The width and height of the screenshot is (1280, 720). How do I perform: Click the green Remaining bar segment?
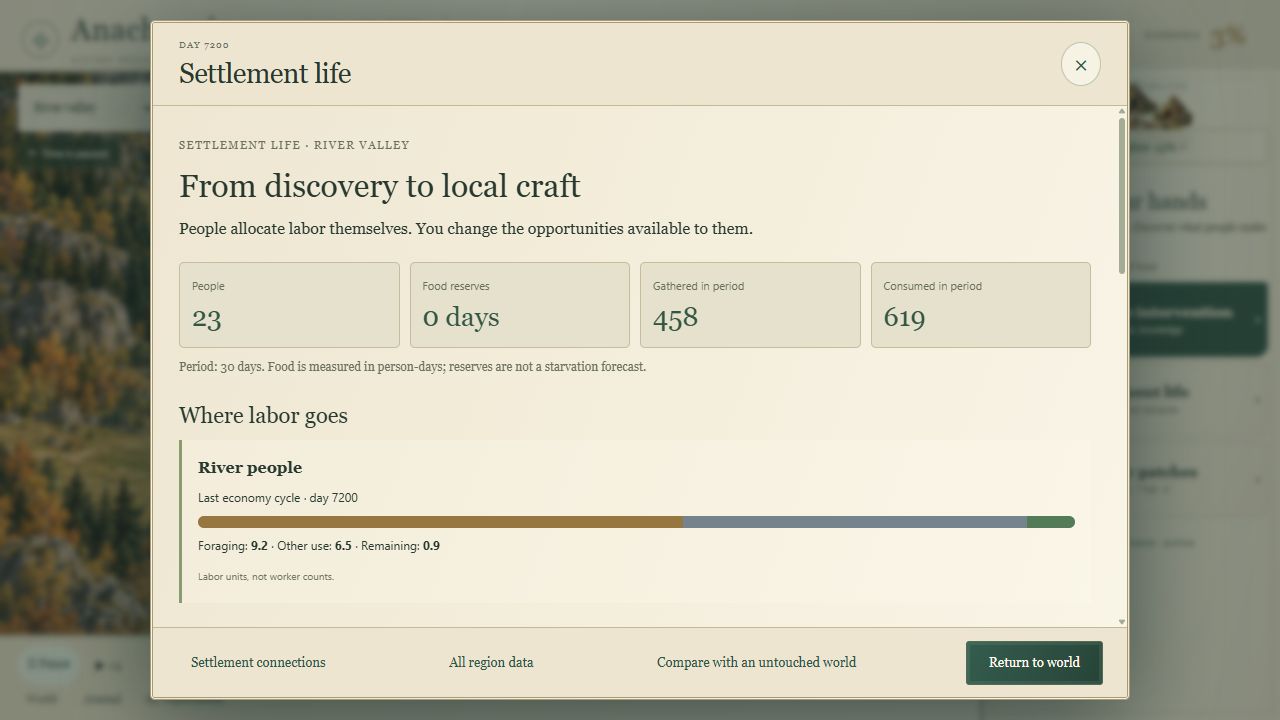tap(1051, 522)
